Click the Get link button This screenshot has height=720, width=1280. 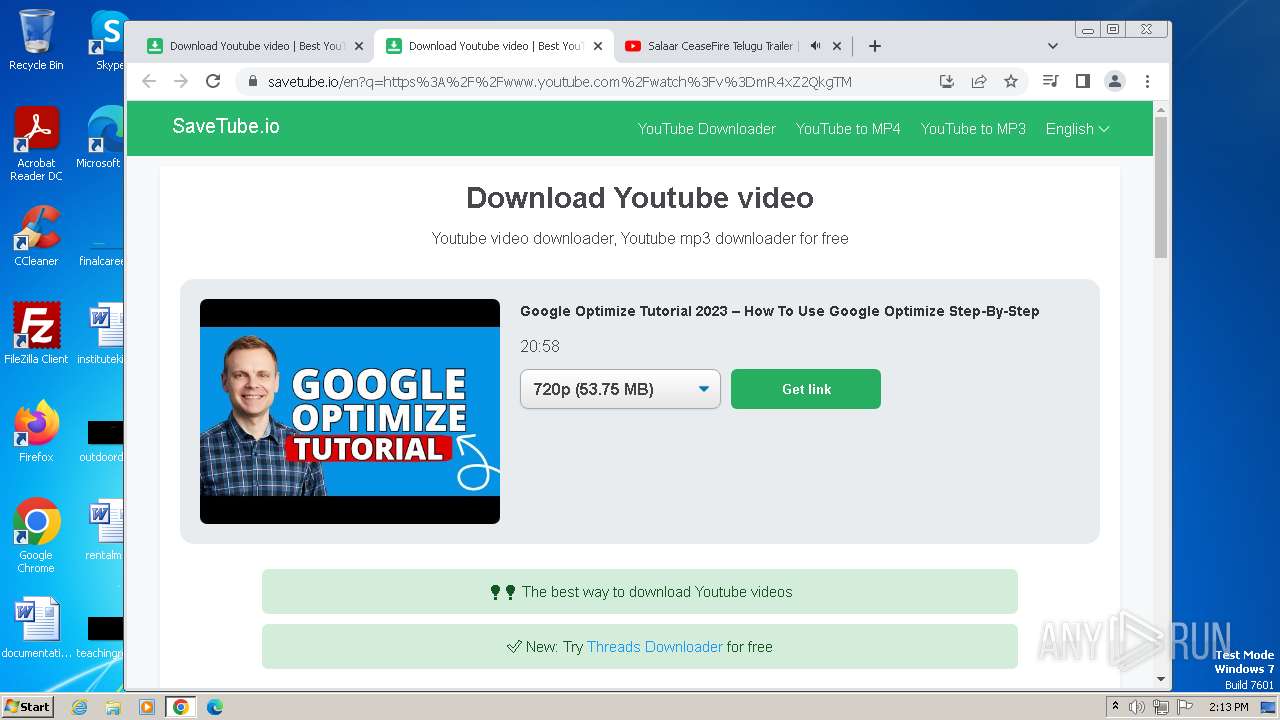pos(806,389)
